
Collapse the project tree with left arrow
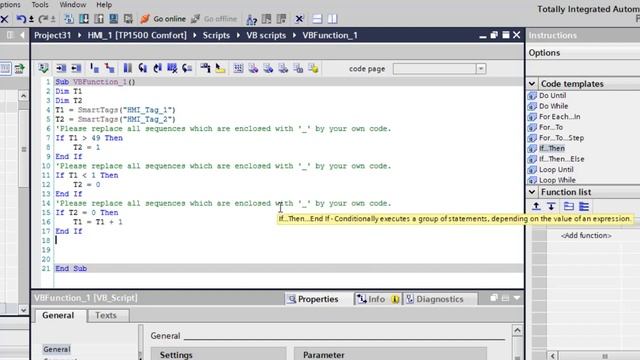(22, 36)
